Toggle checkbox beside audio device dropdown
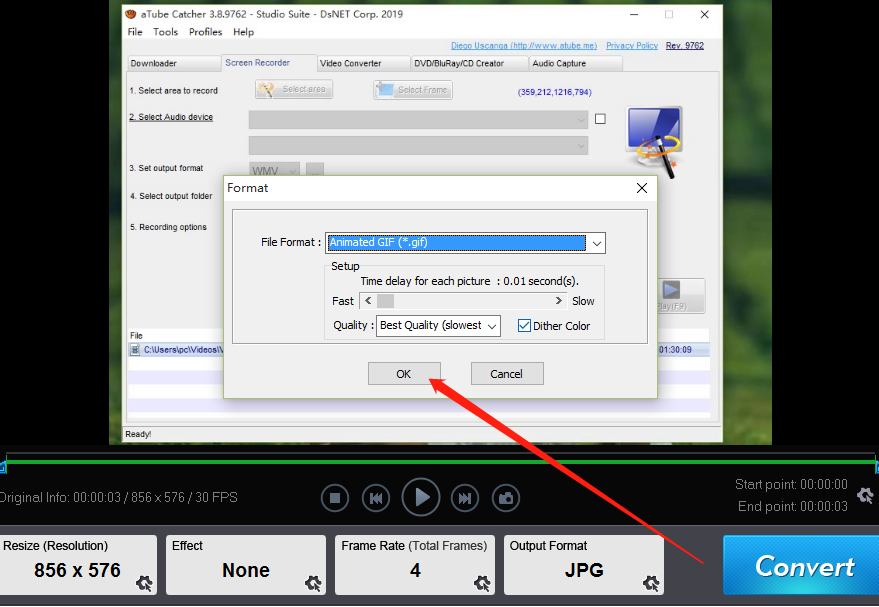 click(x=600, y=119)
